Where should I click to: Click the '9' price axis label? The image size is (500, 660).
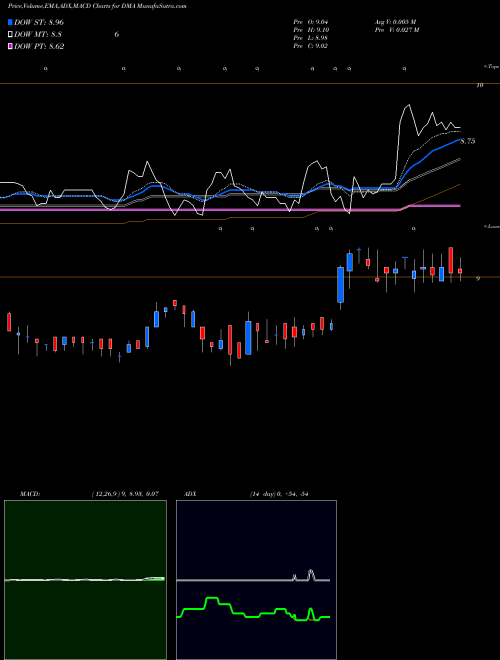click(478, 278)
